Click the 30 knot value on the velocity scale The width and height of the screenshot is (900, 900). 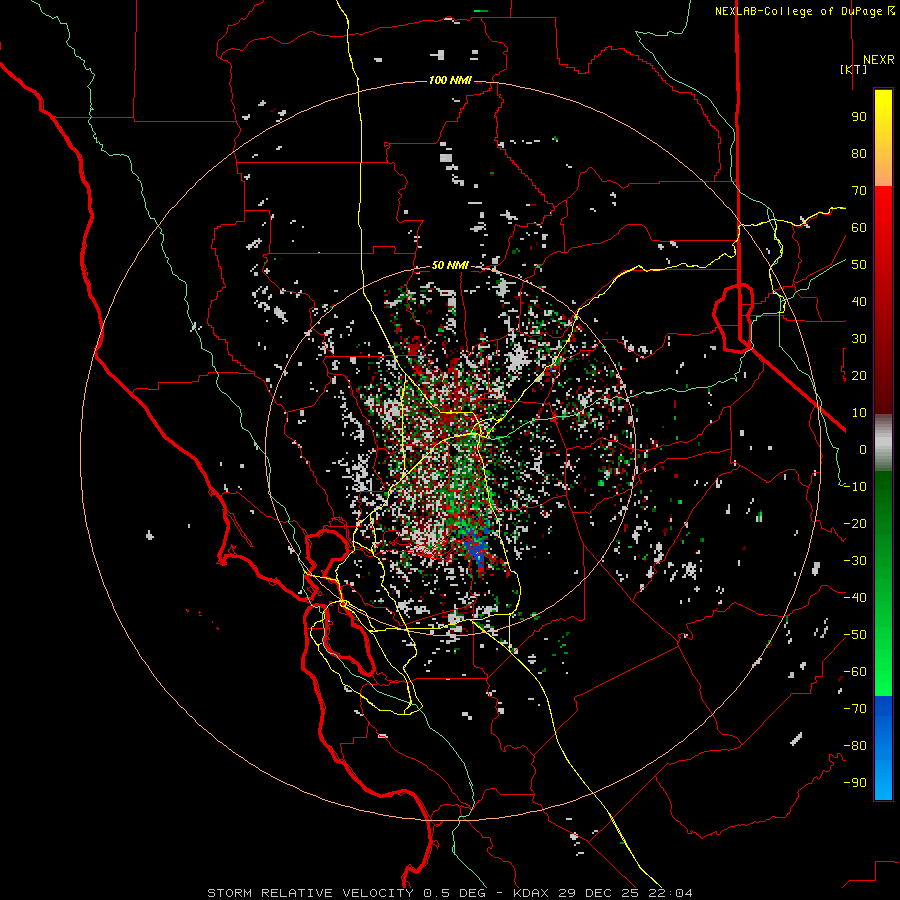(859, 339)
